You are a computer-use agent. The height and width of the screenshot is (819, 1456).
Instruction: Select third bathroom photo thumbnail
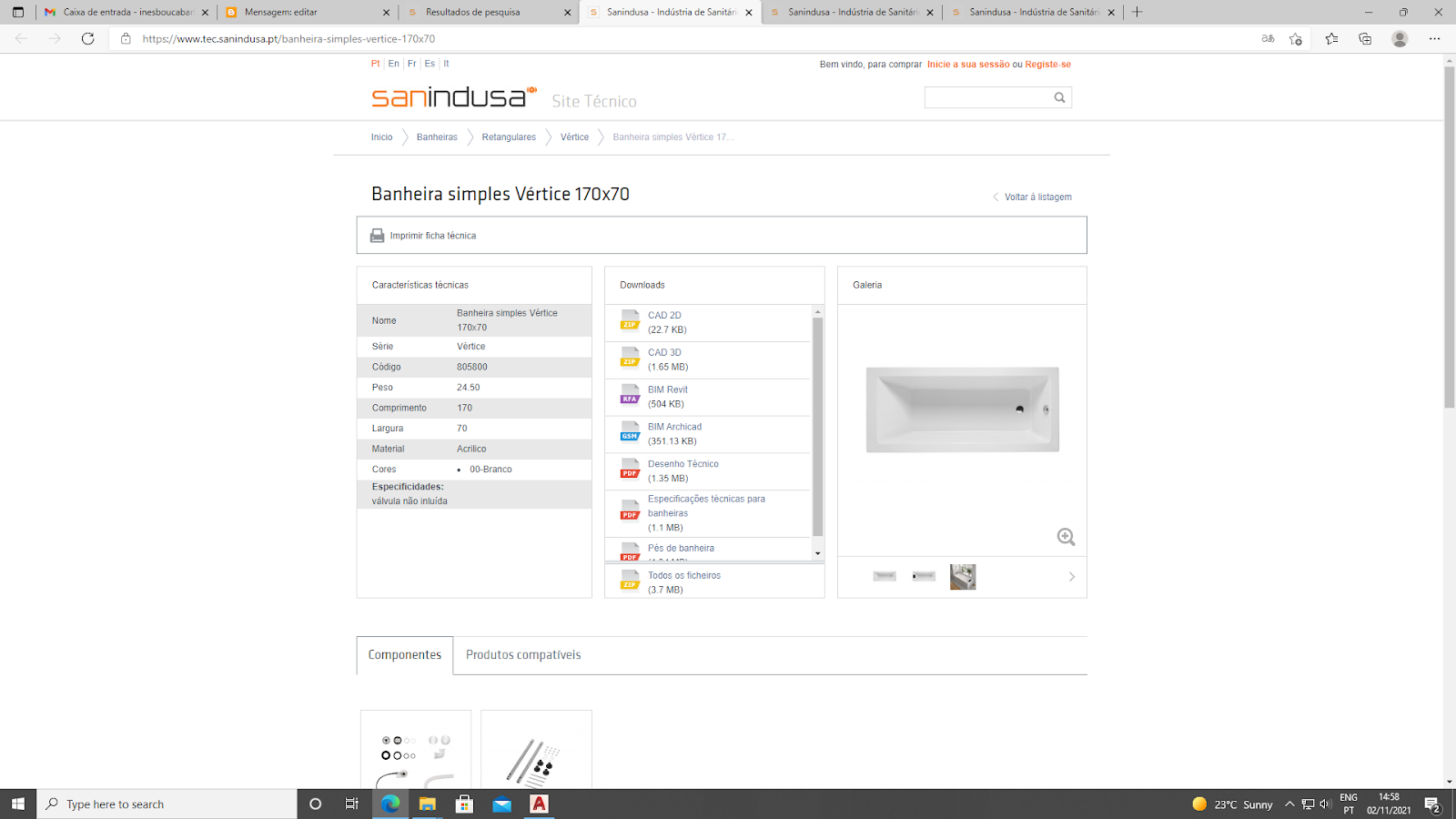pos(963,577)
